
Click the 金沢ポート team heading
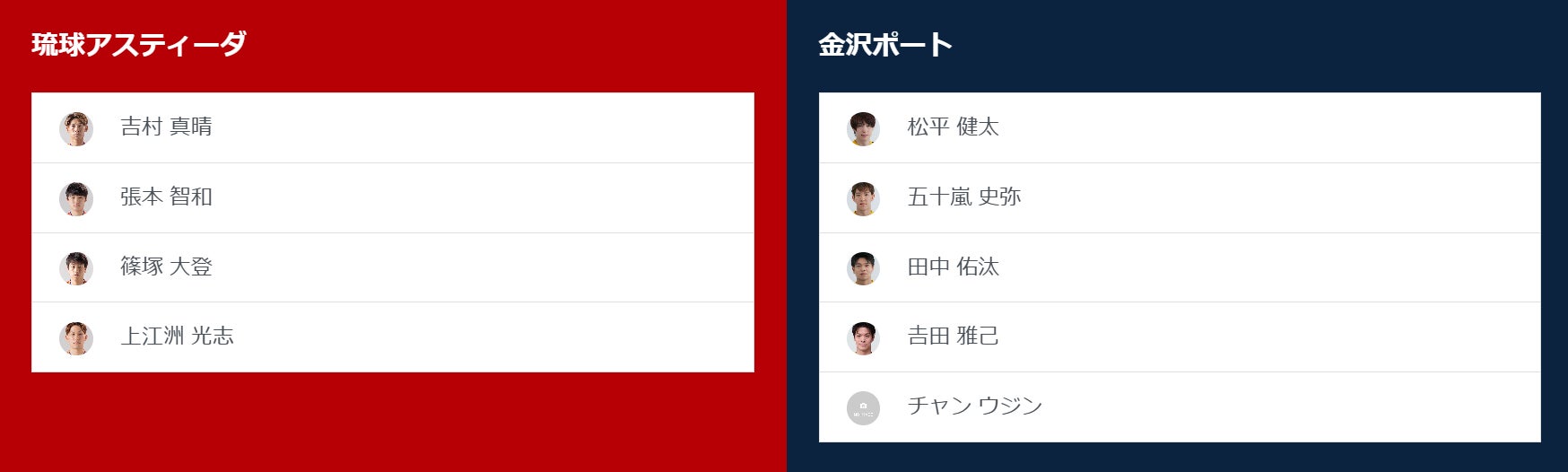tap(884, 44)
